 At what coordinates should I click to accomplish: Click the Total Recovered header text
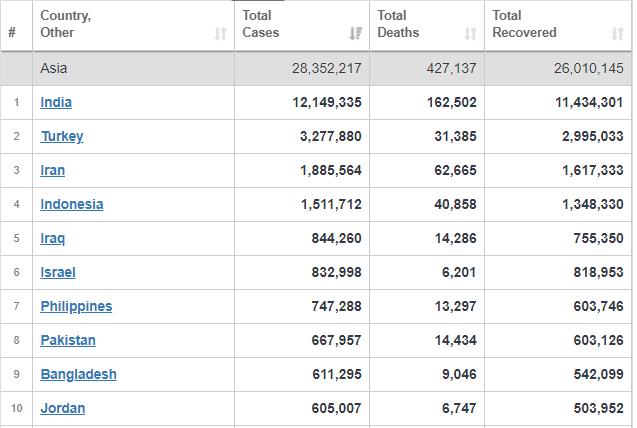524,24
